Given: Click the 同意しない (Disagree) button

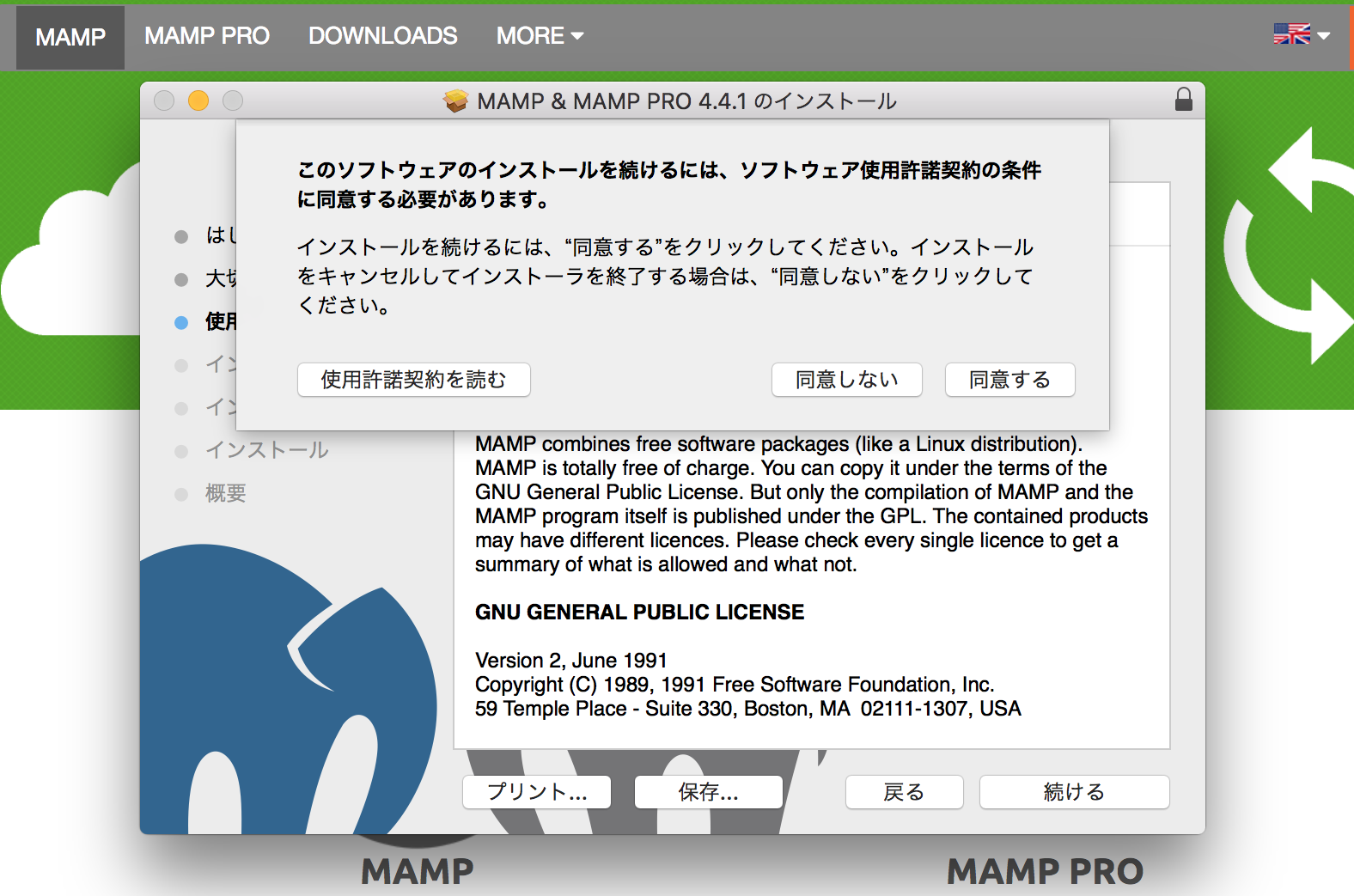Looking at the screenshot, I should click(x=846, y=380).
